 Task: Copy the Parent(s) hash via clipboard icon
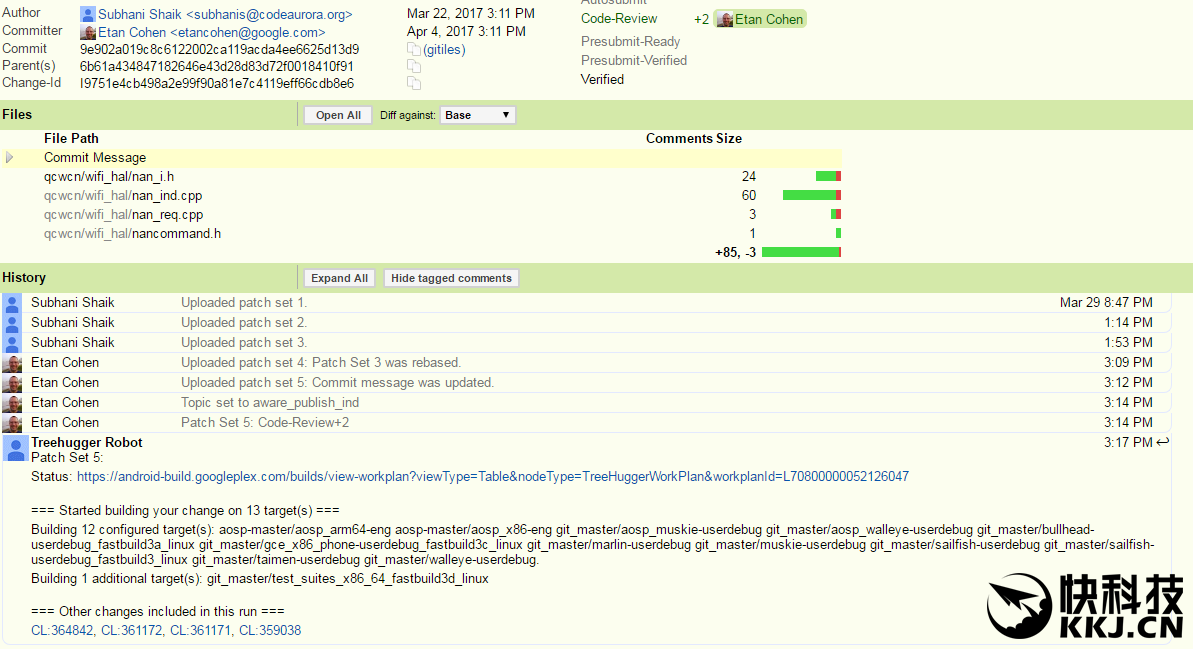[414, 66]
